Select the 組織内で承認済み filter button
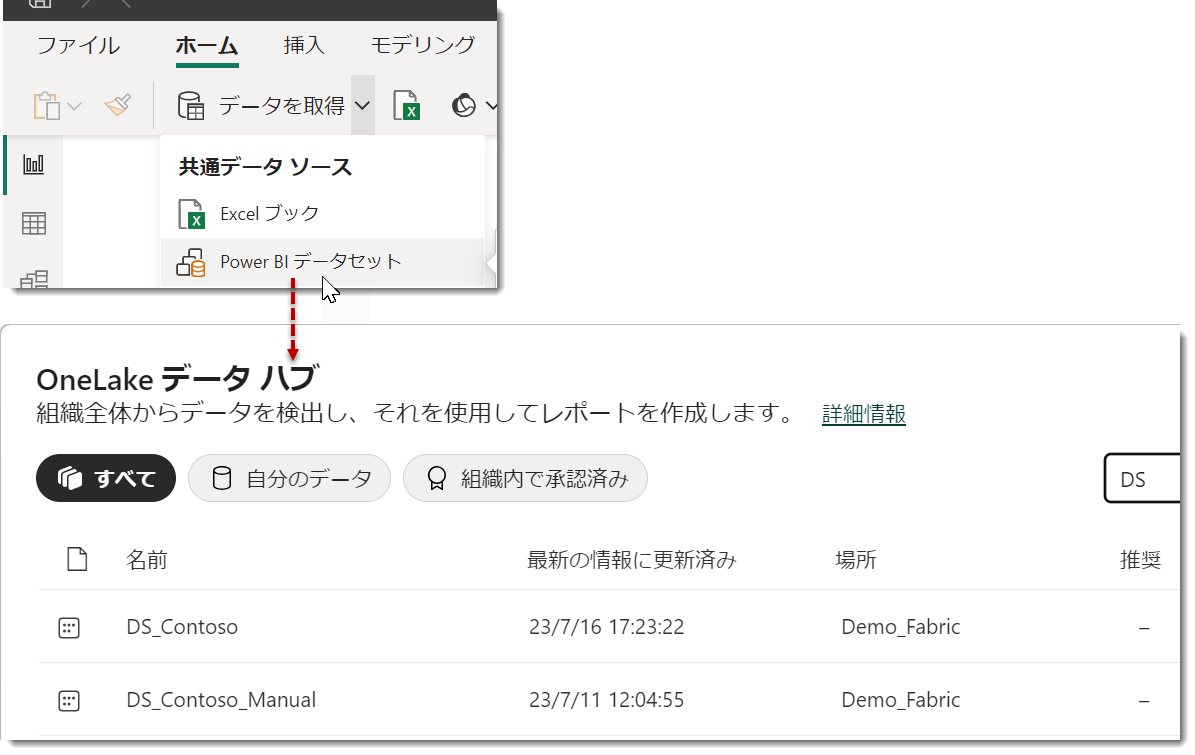This screenshot has width=1195, height=755. pyautogui.click(x=525, y=478)
